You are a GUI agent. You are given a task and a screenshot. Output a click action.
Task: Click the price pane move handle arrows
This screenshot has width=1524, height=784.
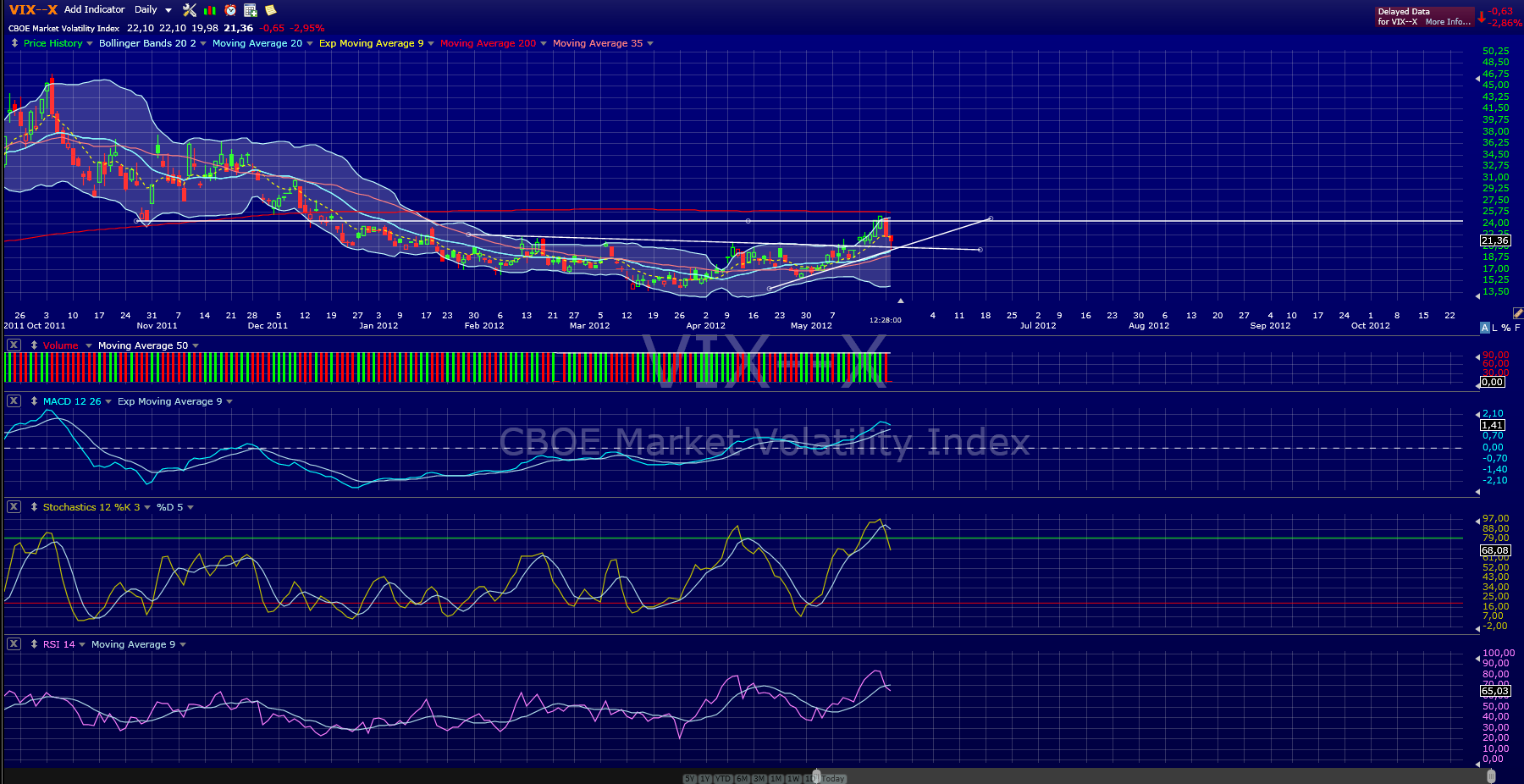tap(14, 43)
